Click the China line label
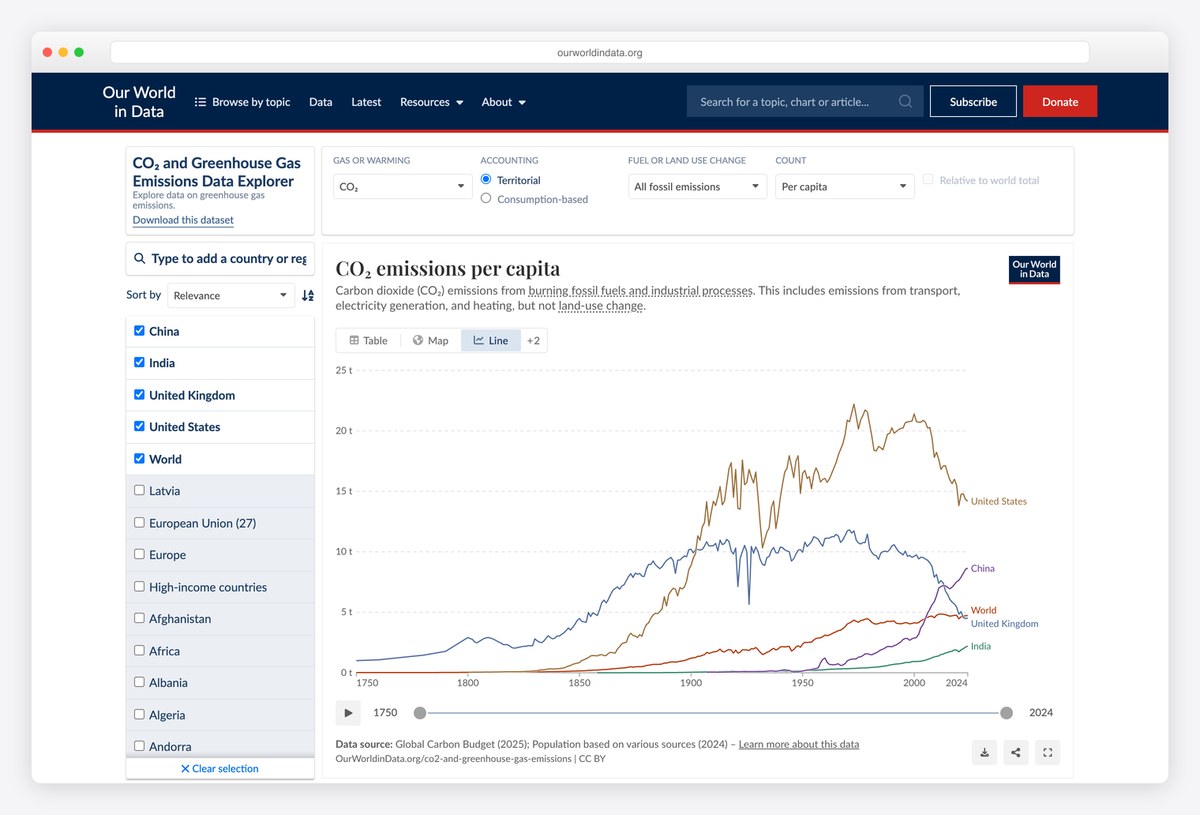 click(x=982, y=568)
